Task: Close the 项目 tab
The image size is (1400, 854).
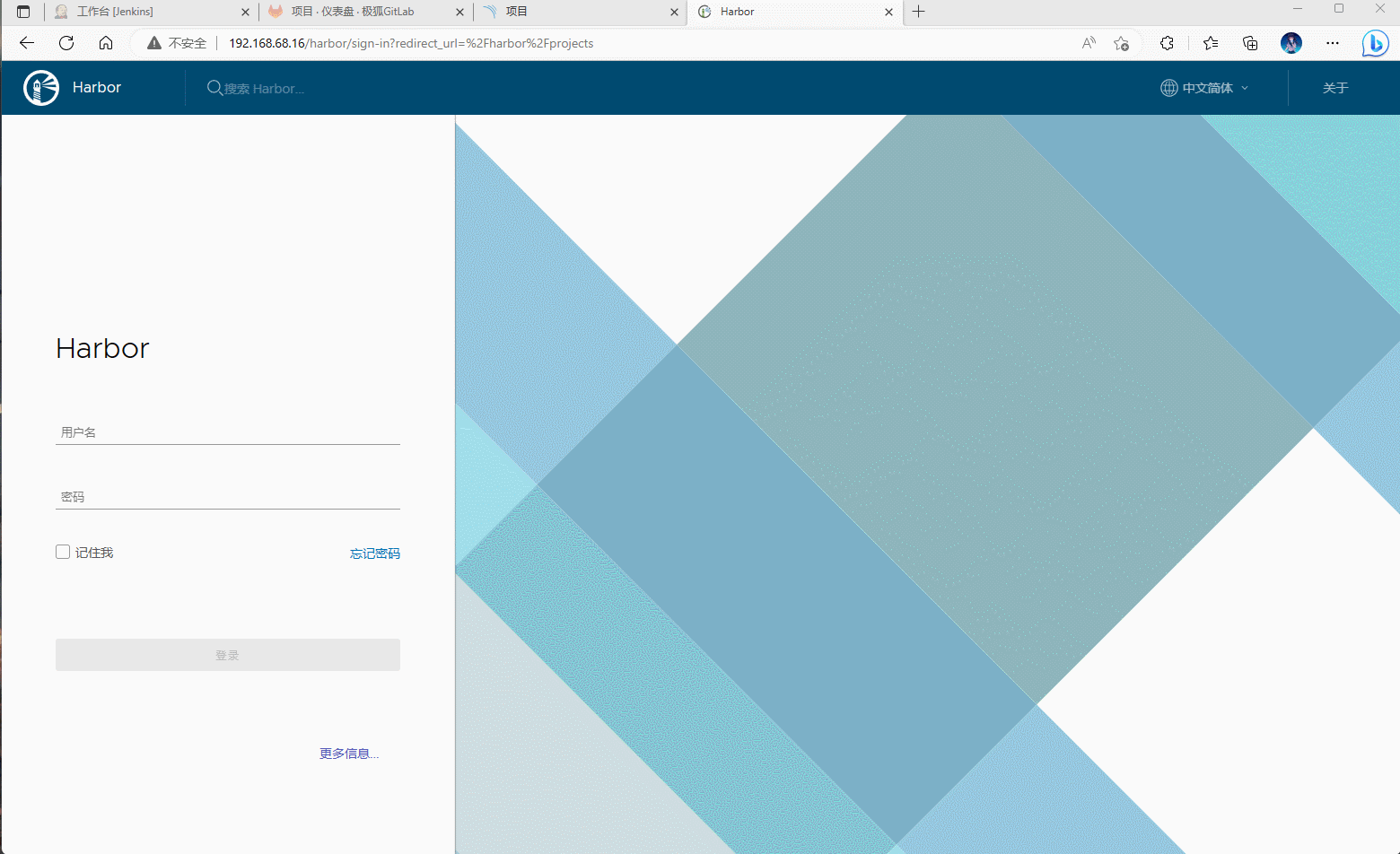Action: 674,12
